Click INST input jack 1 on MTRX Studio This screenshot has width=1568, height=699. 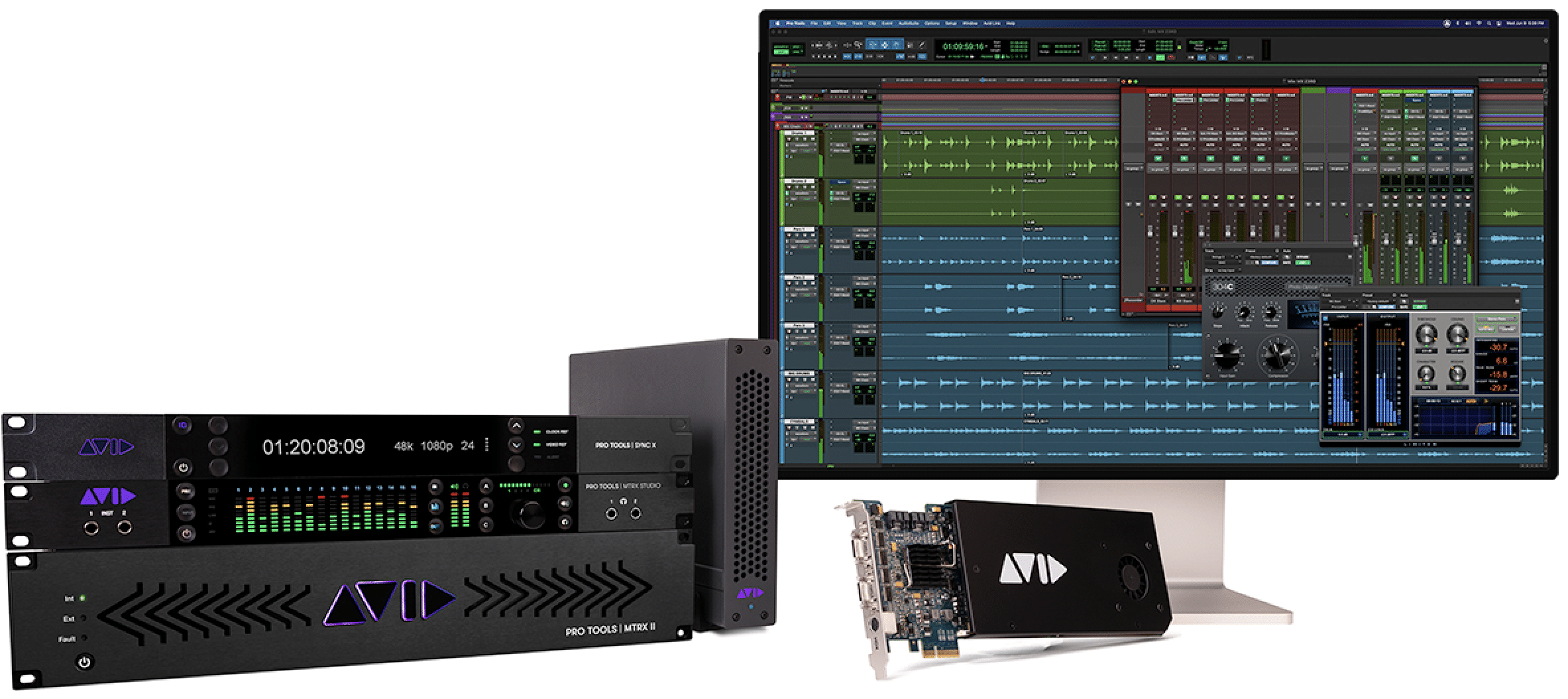pyautogui.click(x=91, y=528)
